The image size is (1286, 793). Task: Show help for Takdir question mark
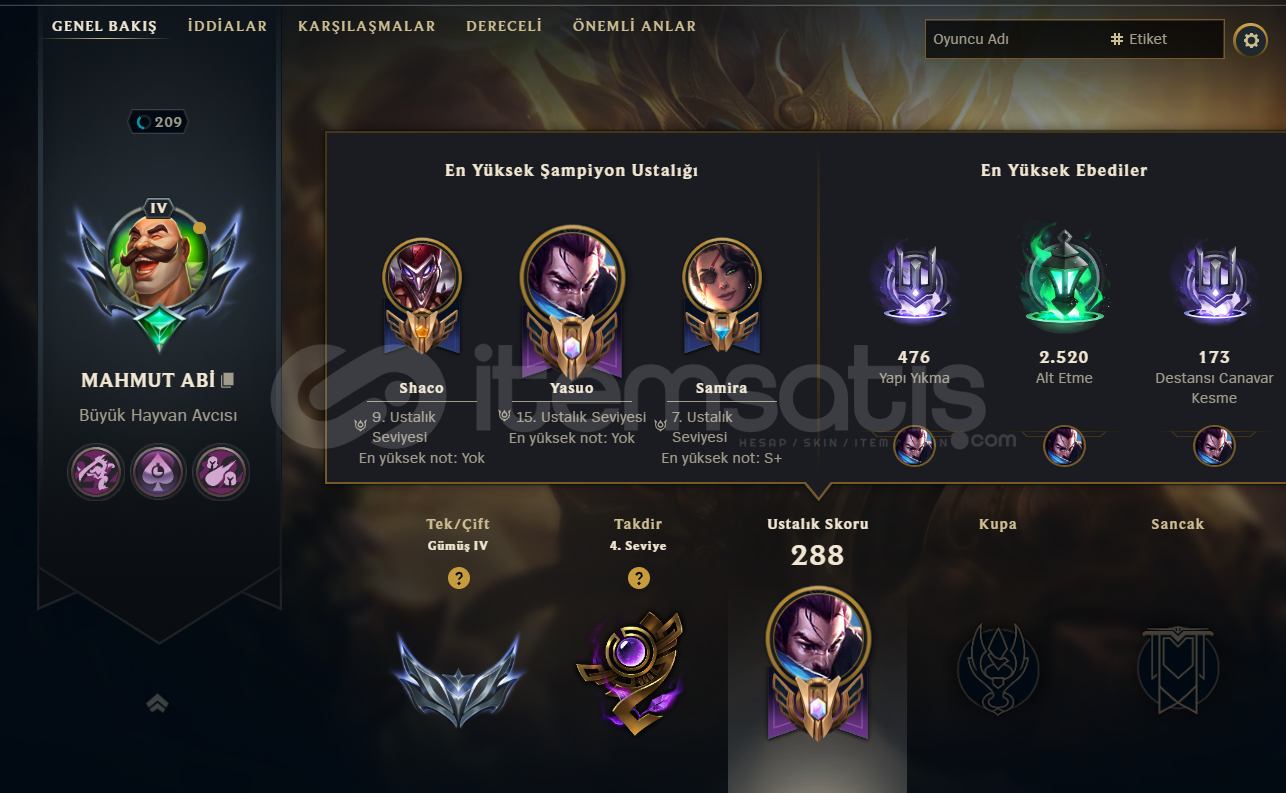point(638,578)
